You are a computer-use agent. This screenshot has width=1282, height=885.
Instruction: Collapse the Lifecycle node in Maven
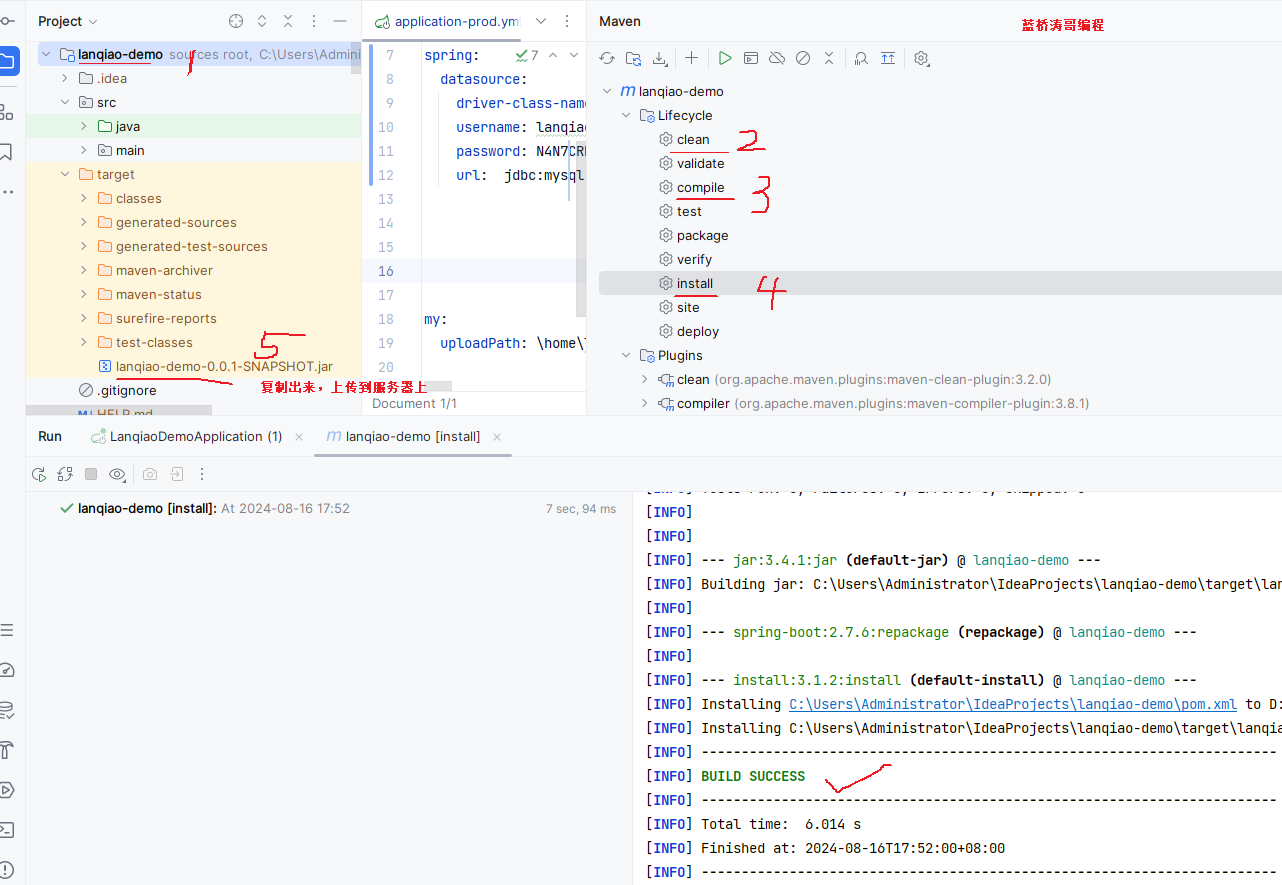(626, 115)
